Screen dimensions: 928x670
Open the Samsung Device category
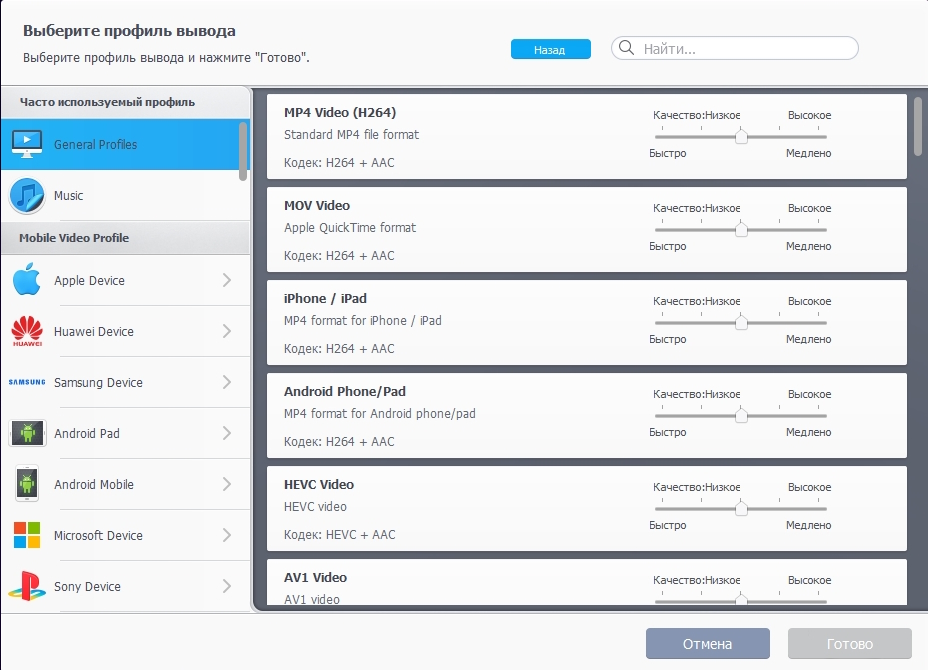(x=125, y=382)
